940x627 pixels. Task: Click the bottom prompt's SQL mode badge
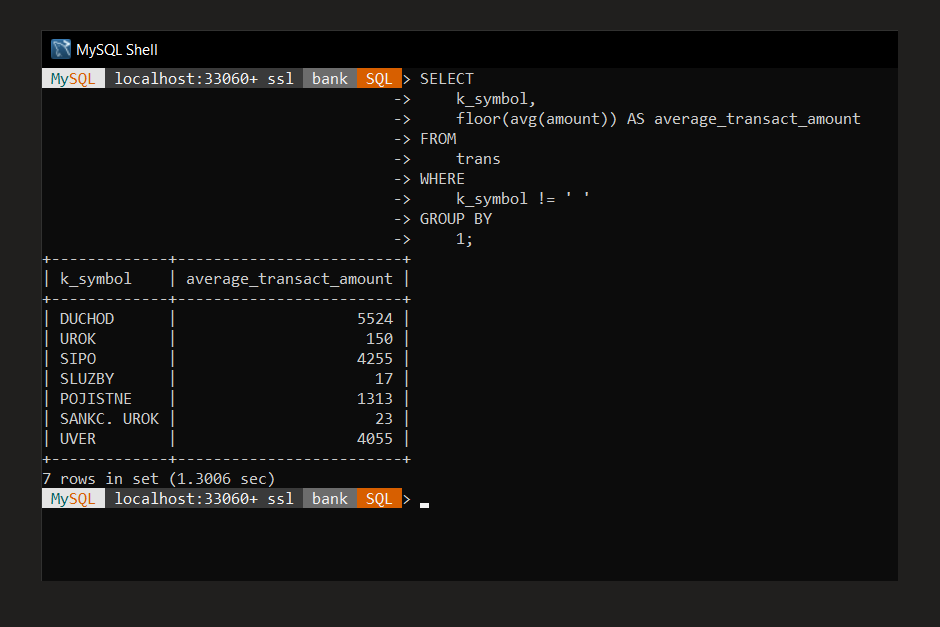pos(379,498)
